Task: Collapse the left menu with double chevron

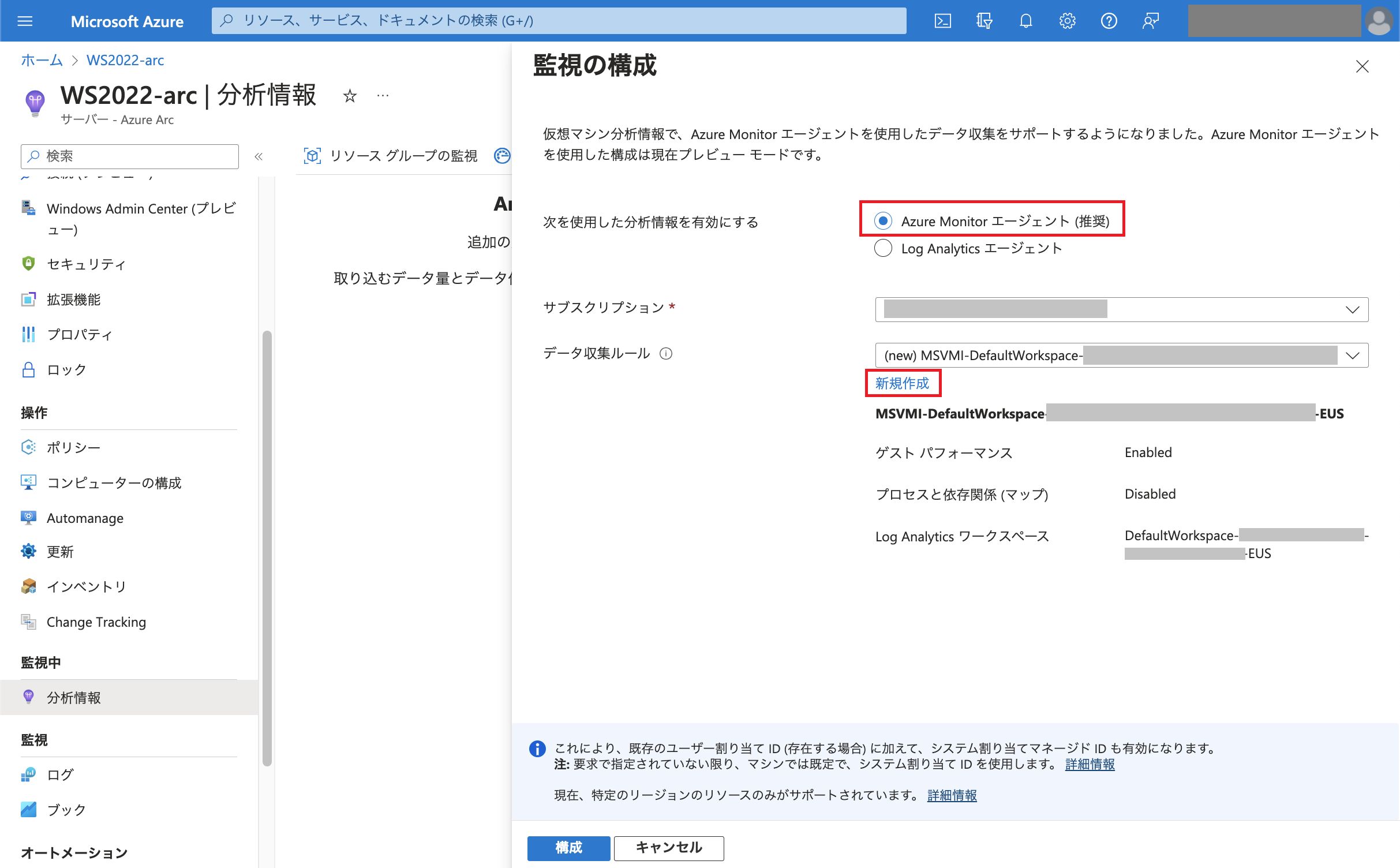Action: click(259, 156)
